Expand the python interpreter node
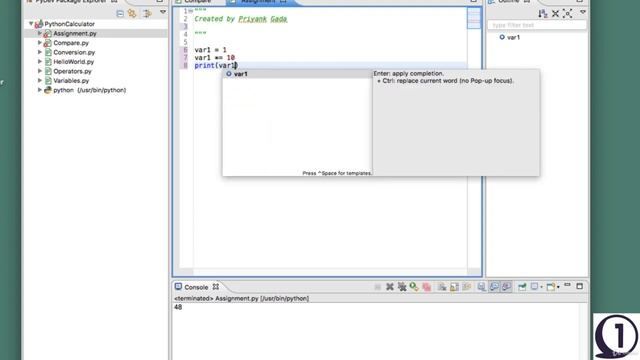Screen dimensions: 640x360 40,89
